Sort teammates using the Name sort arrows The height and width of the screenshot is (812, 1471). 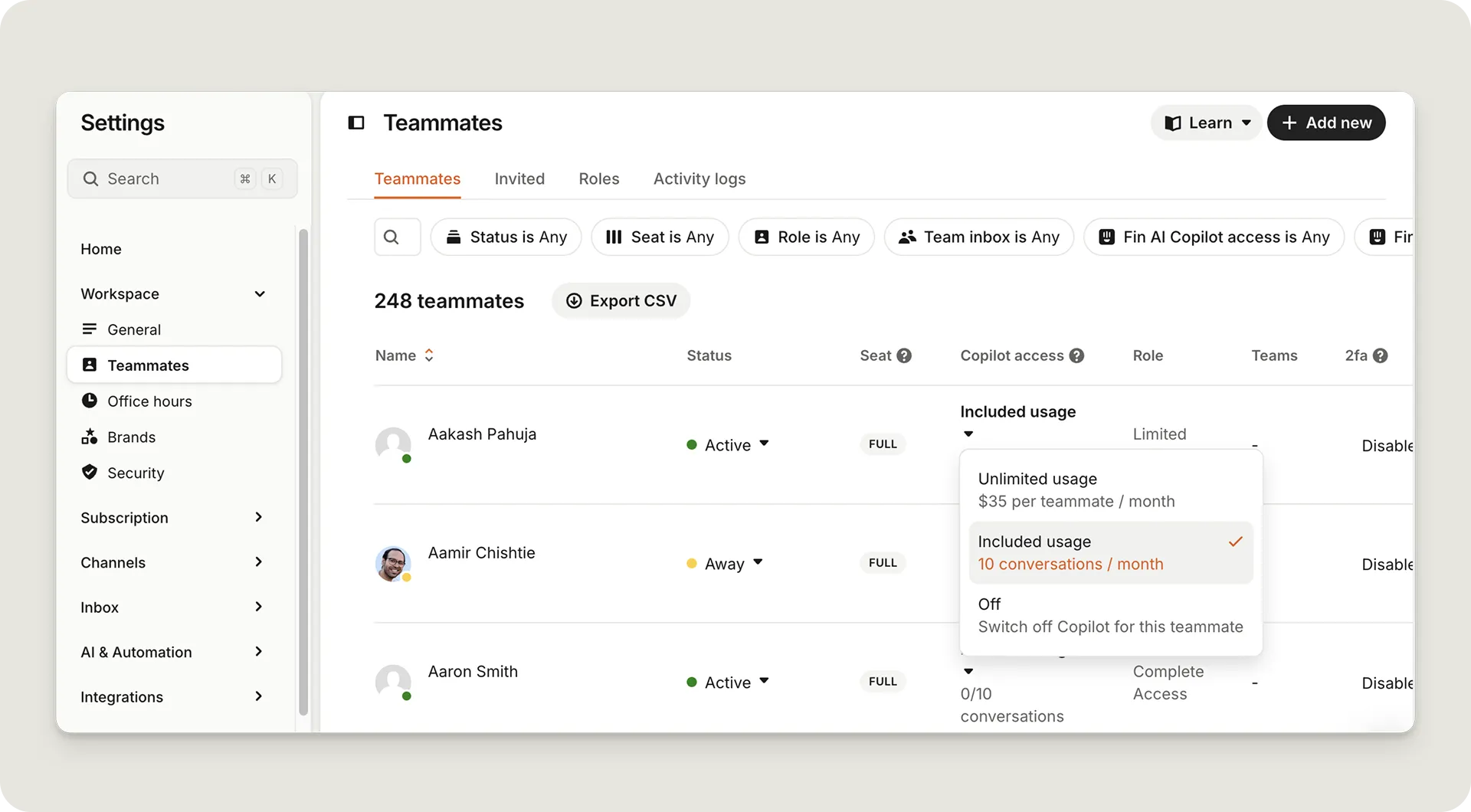(x=429, y=355)
